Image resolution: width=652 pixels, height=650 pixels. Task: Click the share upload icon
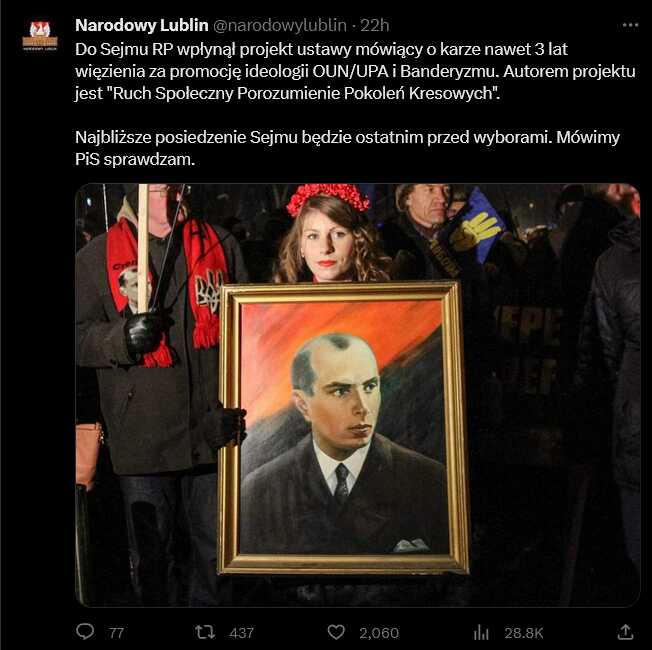(x=625, y=632)
